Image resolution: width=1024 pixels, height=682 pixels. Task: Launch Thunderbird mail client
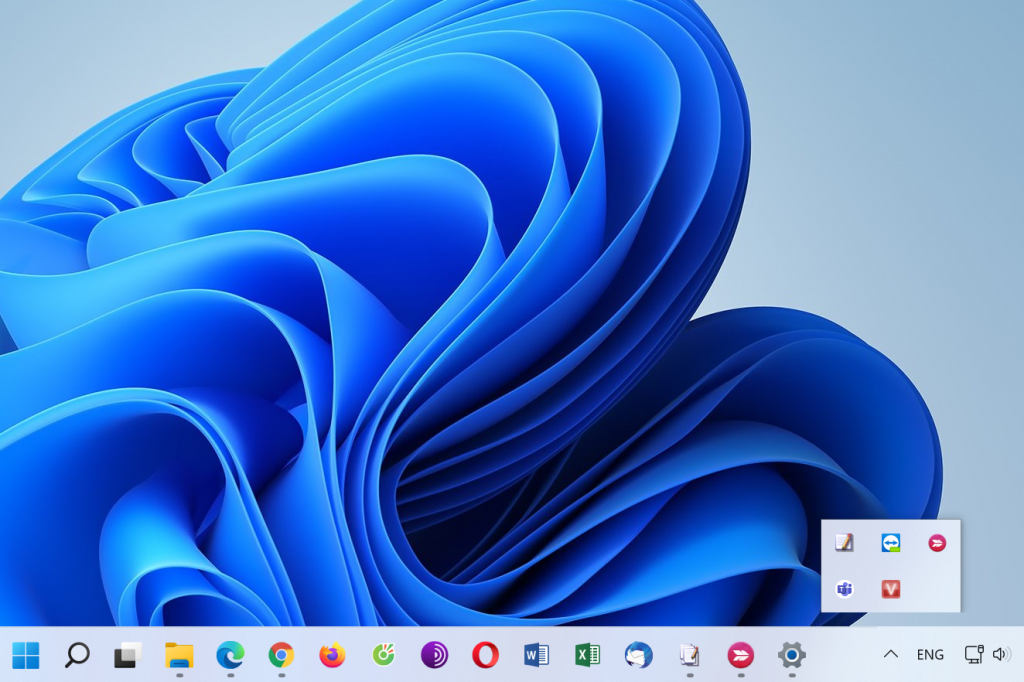click(x=638, y=655)
